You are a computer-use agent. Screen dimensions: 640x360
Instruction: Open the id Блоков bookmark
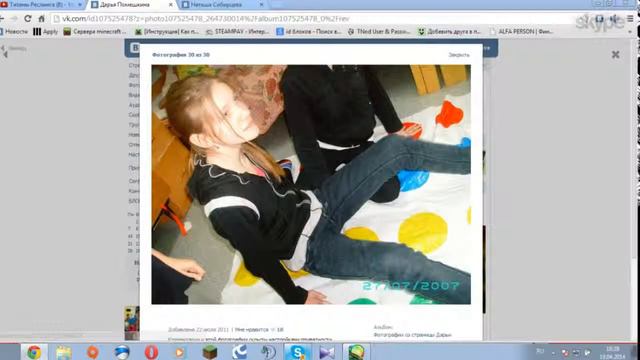click(x=309, y=31)
